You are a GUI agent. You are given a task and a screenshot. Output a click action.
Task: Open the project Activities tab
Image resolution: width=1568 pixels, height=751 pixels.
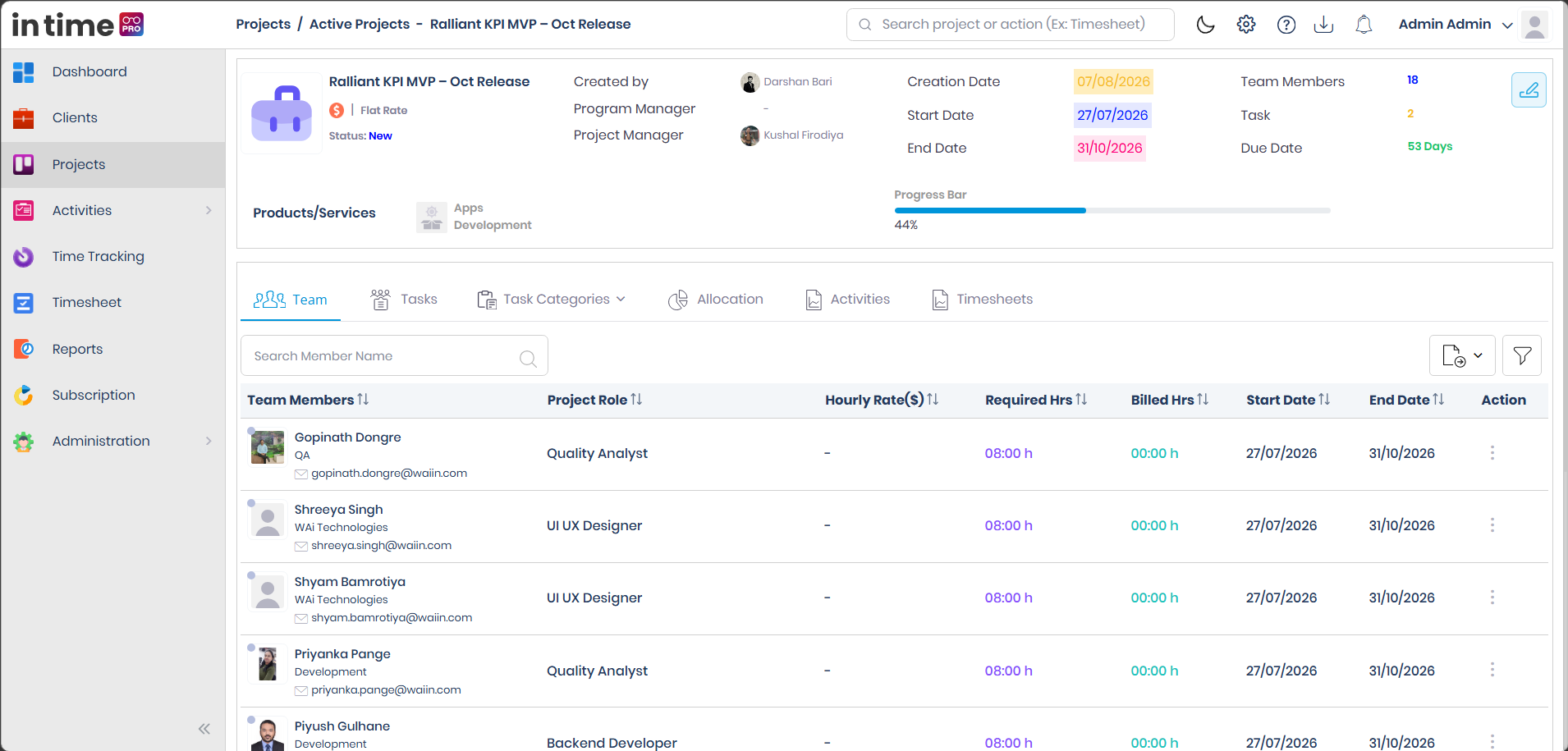click(848, 300)
